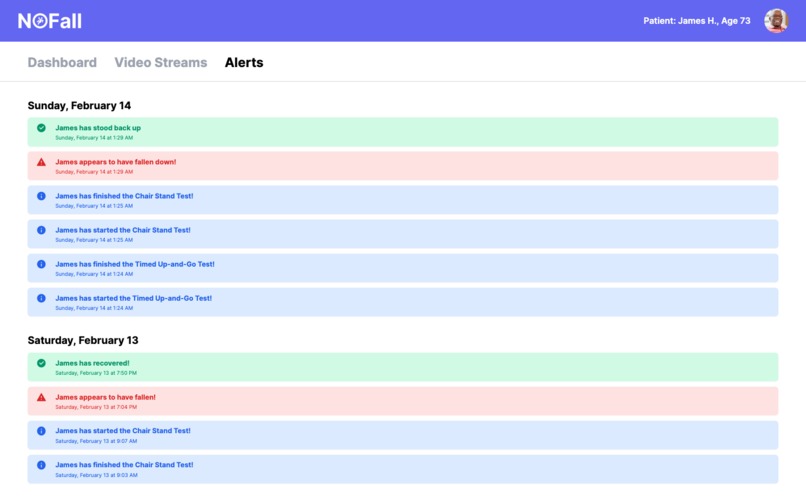The height and width of the screenshot is (497, 806).
Task: Select the Alerts tab
Action: pos(244,62)
